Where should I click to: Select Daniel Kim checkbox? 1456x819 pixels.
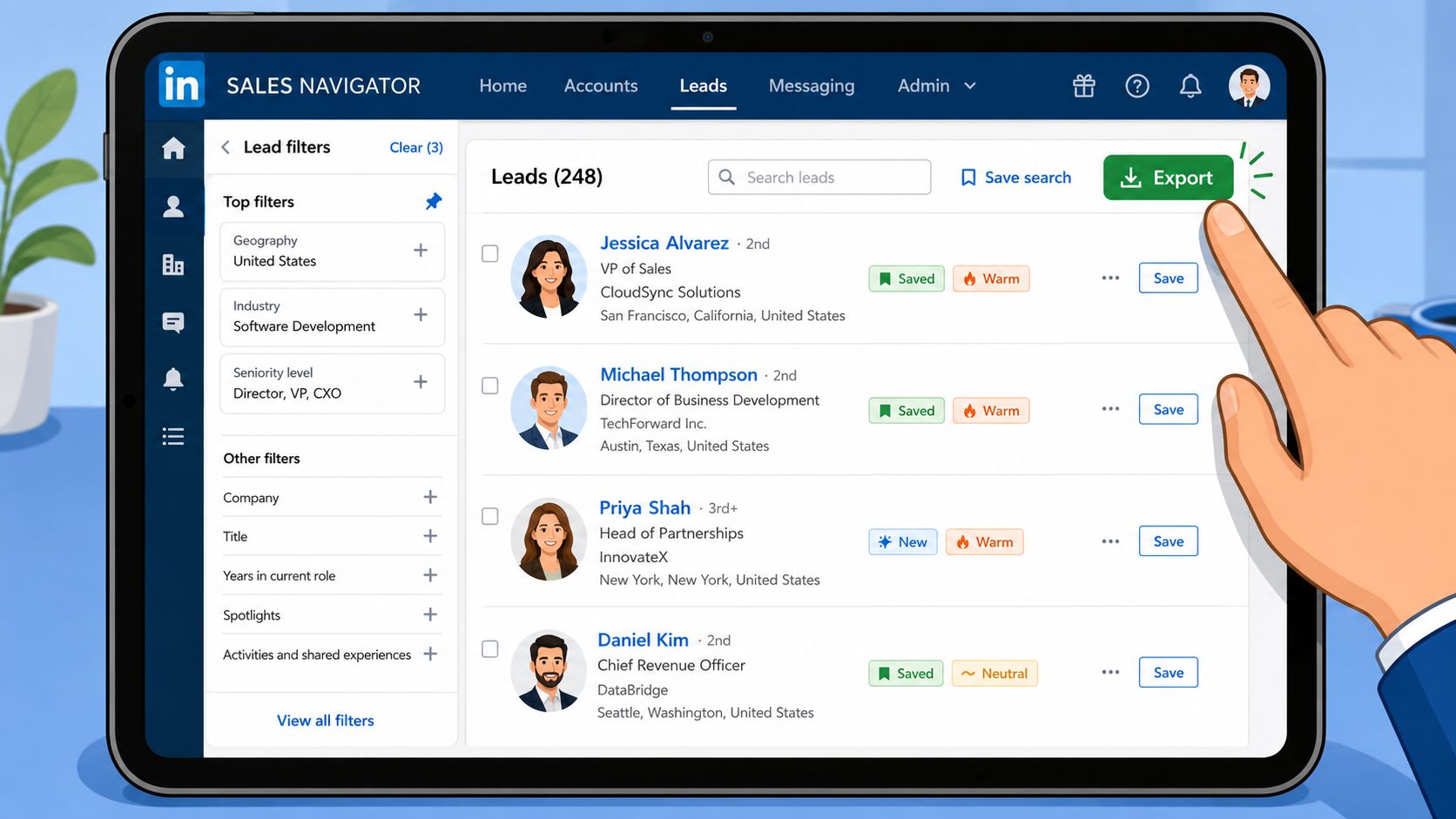490,649
